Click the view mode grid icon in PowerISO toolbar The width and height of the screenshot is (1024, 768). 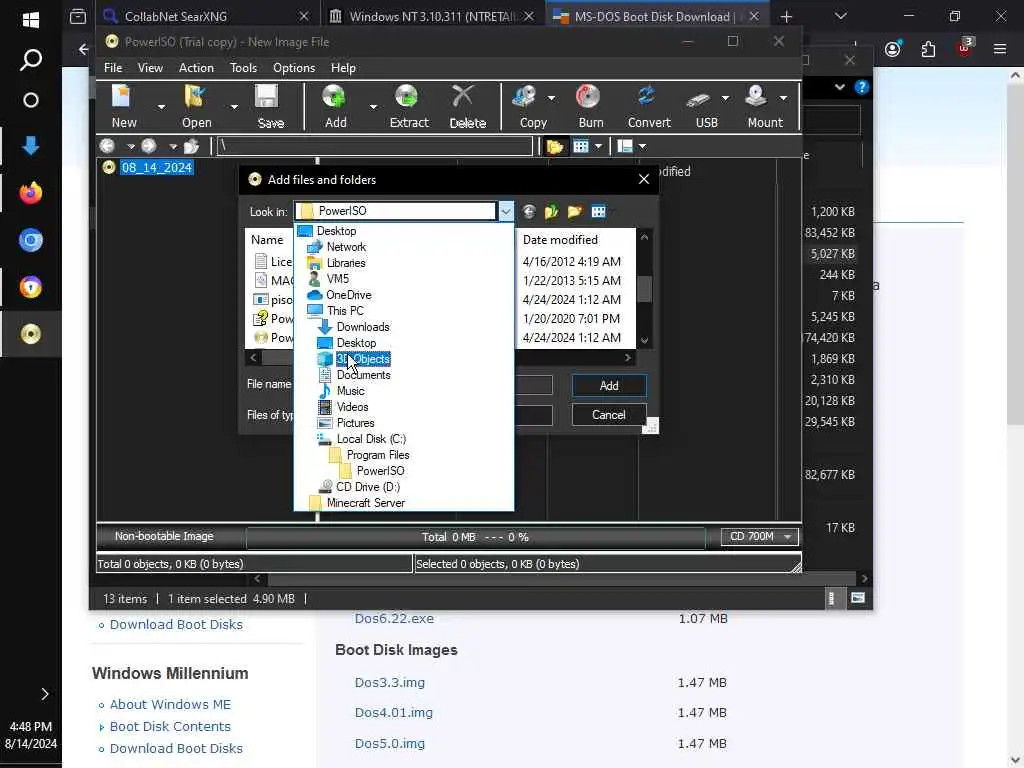tap(581, 146)
